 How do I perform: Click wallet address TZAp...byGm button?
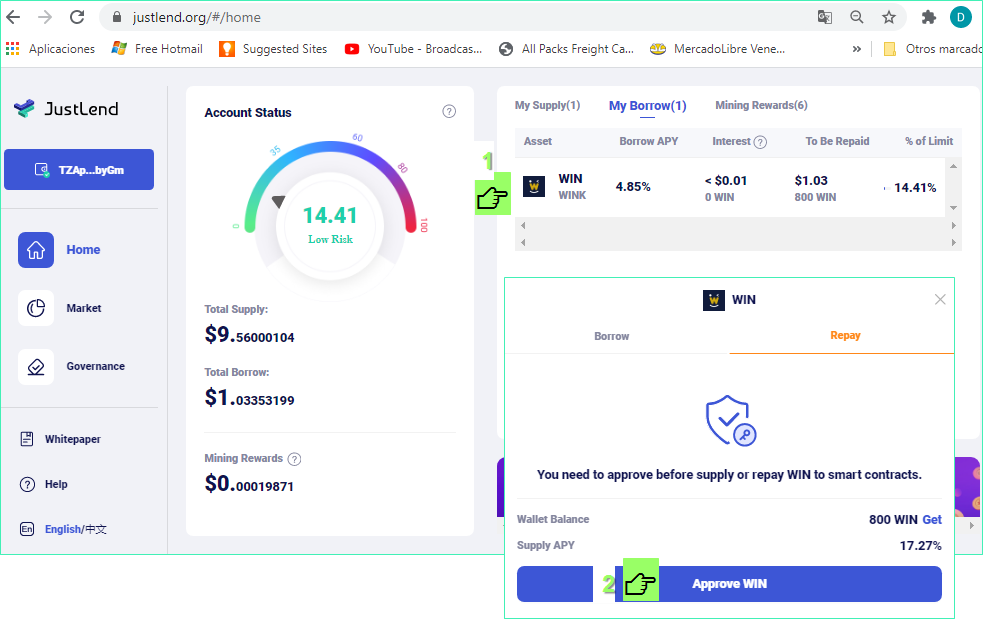pyautogui.click(x=79, y=169)
